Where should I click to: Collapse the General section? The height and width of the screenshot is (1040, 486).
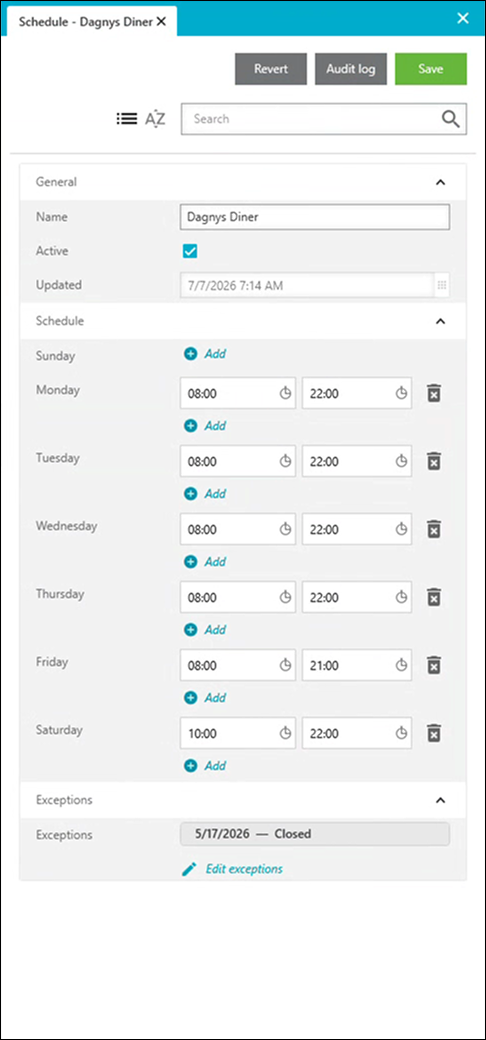coord(440,182)
